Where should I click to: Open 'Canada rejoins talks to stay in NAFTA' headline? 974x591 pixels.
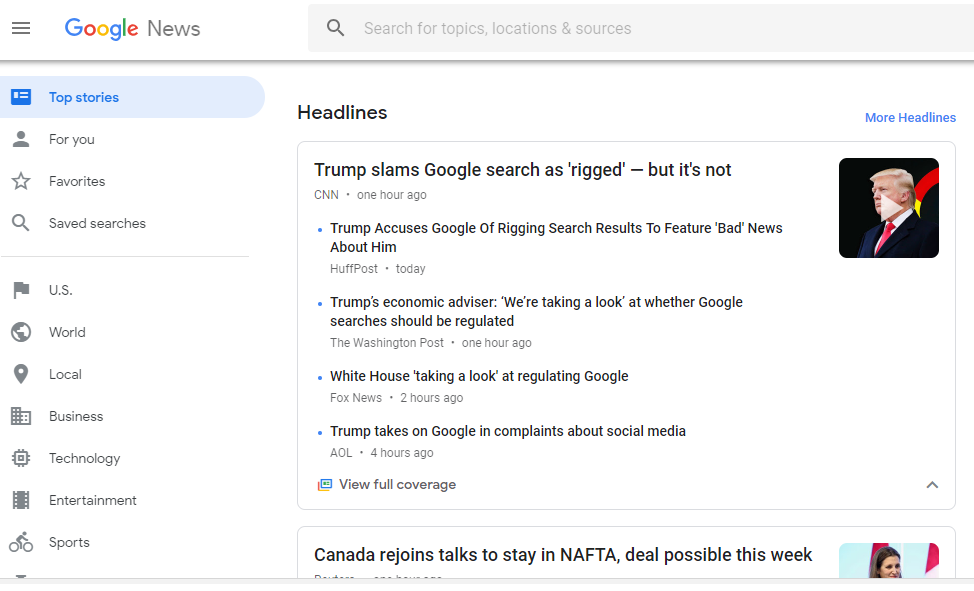coord(563,554)
